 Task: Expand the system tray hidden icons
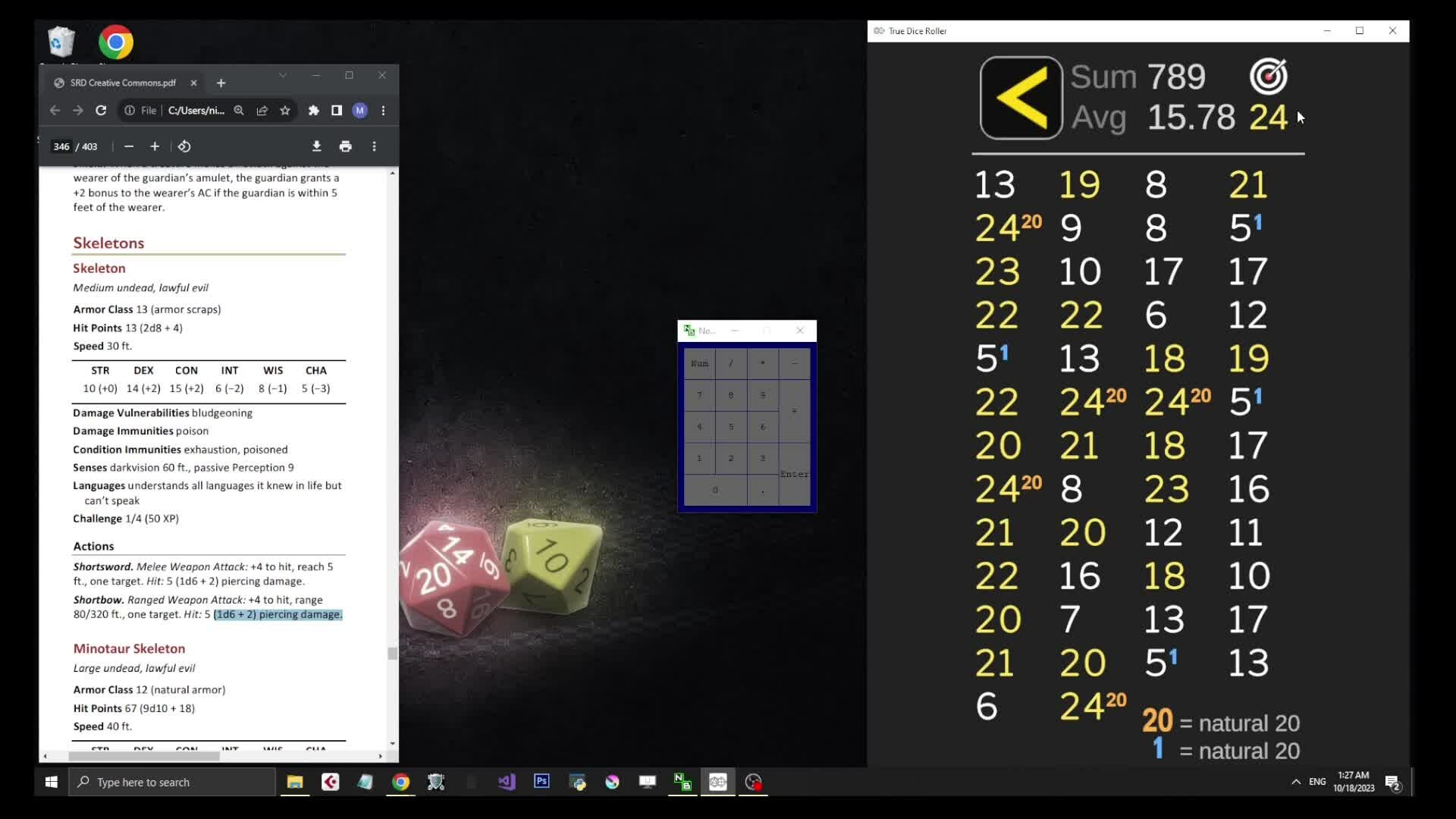tap(1296, 782)
